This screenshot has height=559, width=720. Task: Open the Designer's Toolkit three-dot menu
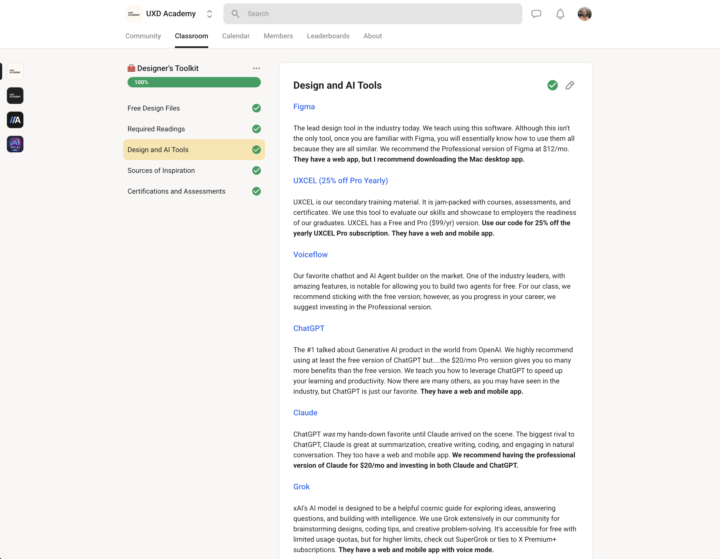tap(256, 68)
